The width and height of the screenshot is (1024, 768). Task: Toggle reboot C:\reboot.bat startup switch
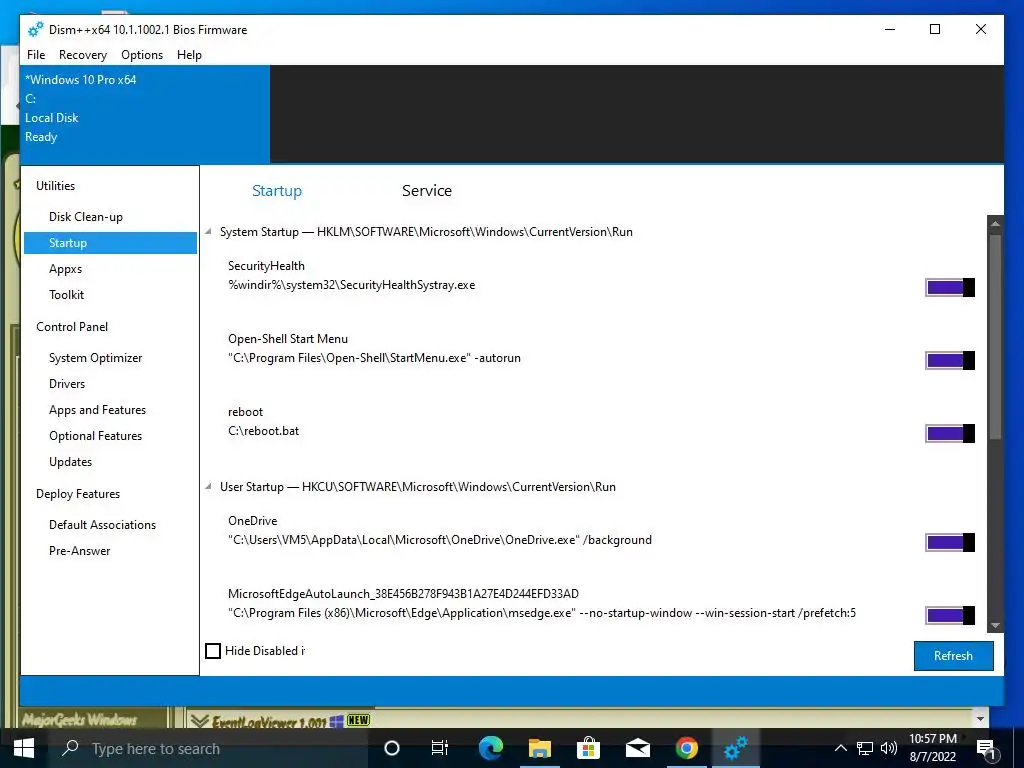[x=950, y=434]
